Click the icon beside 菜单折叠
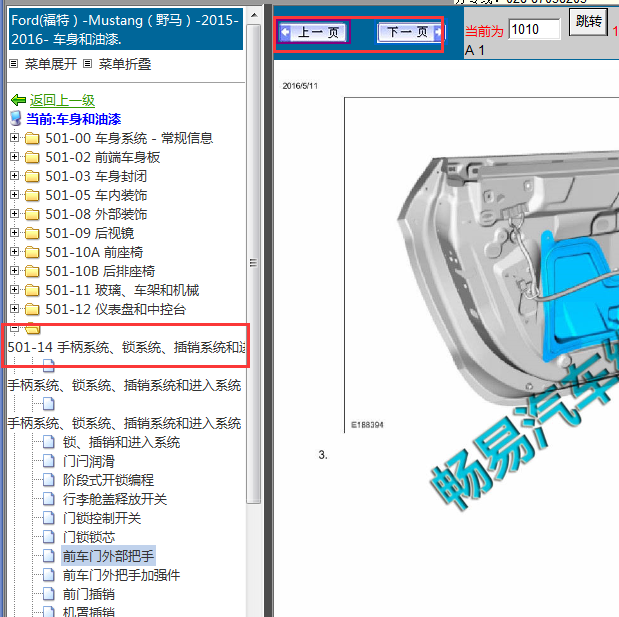 click(88, 64)
